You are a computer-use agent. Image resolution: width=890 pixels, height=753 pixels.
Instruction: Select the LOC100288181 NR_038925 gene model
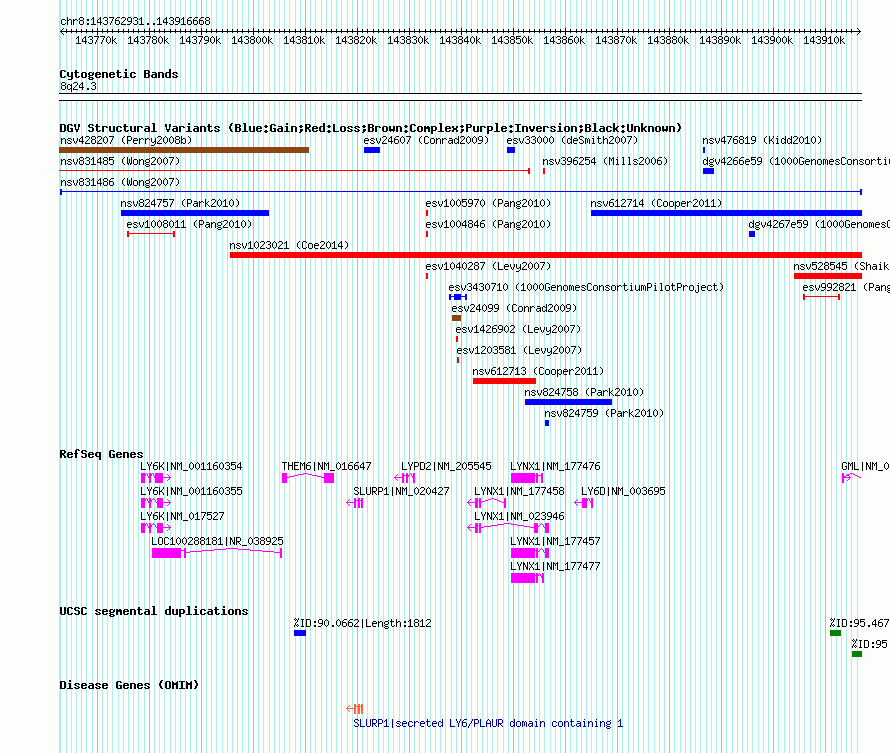point(217,553)
